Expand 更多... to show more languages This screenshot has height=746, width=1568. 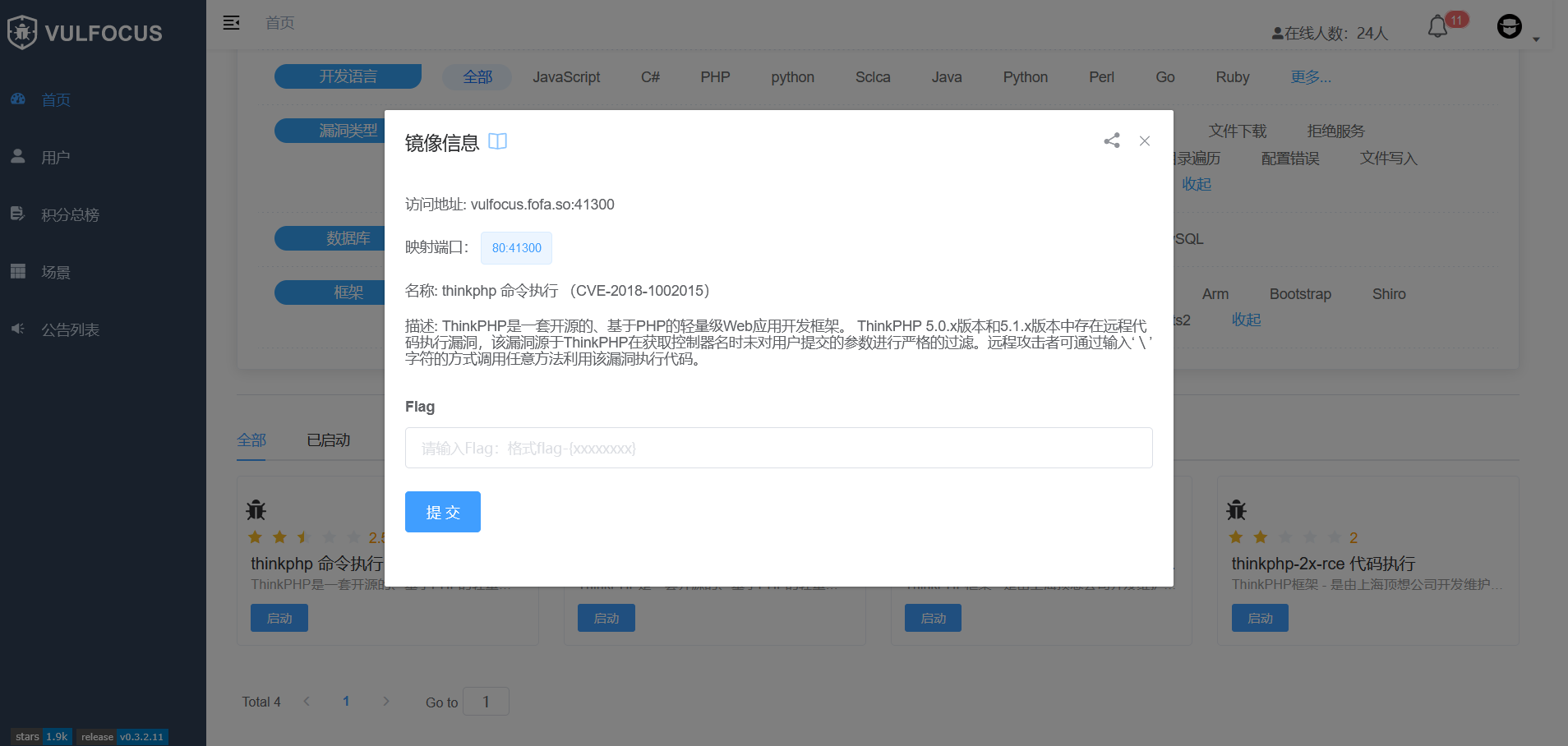pos(1310,76)
